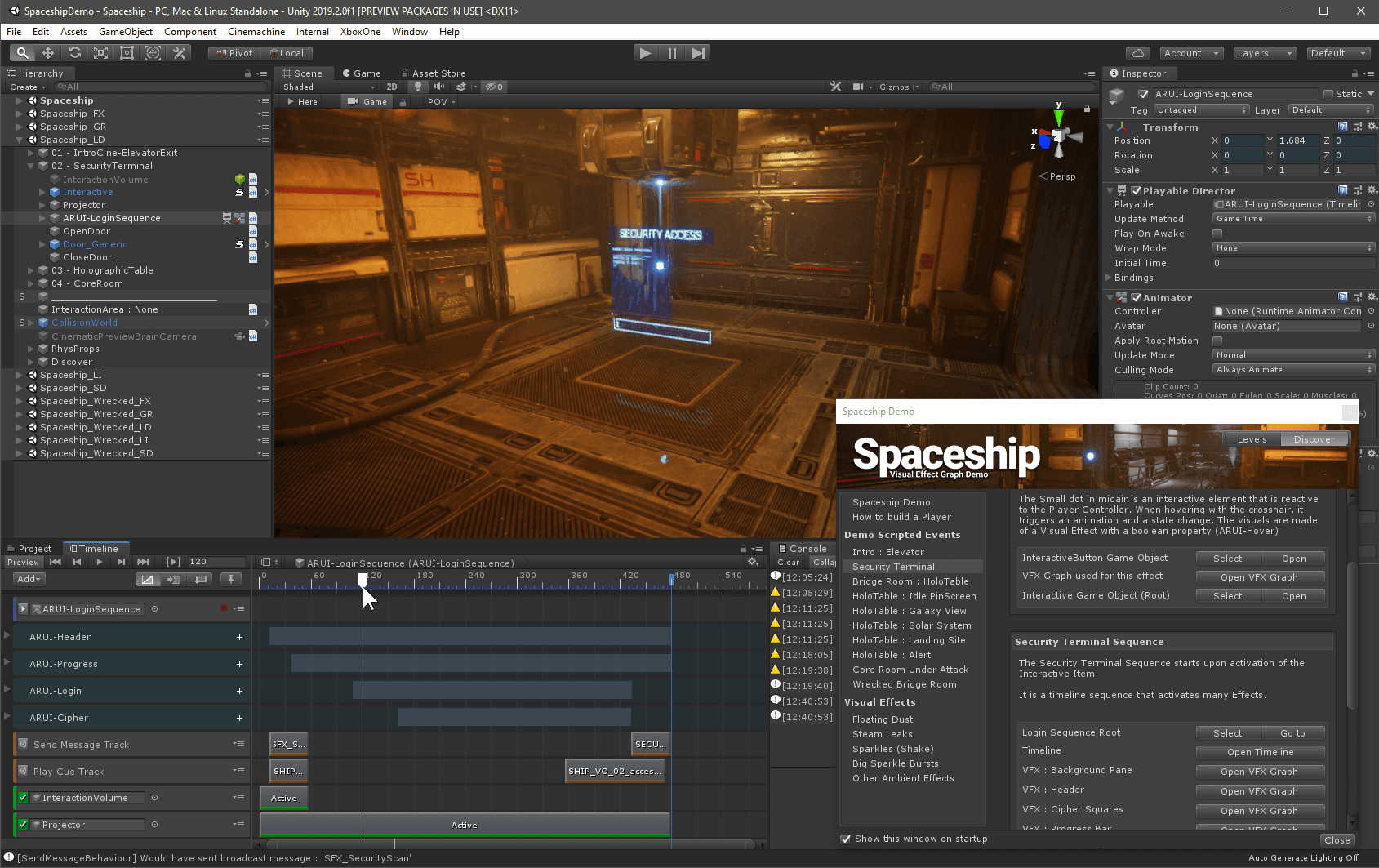The width and height of the screenshot is (1379, 868).
Task: Enable Play On Awake checkbox
Action: [1217, 234]
